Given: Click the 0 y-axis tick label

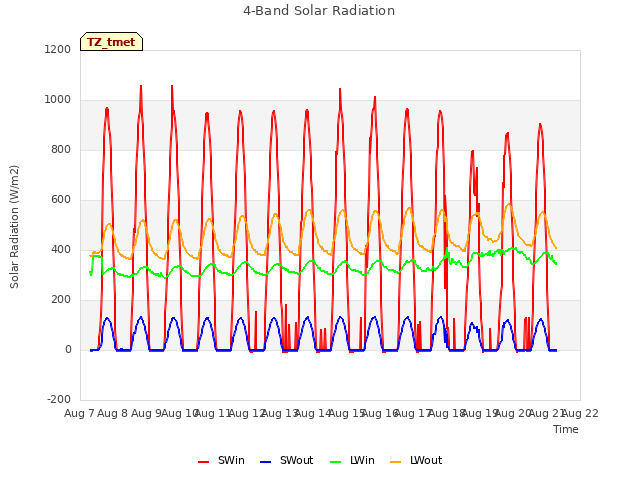Looking at the screenshot, I should coord(68,349).
